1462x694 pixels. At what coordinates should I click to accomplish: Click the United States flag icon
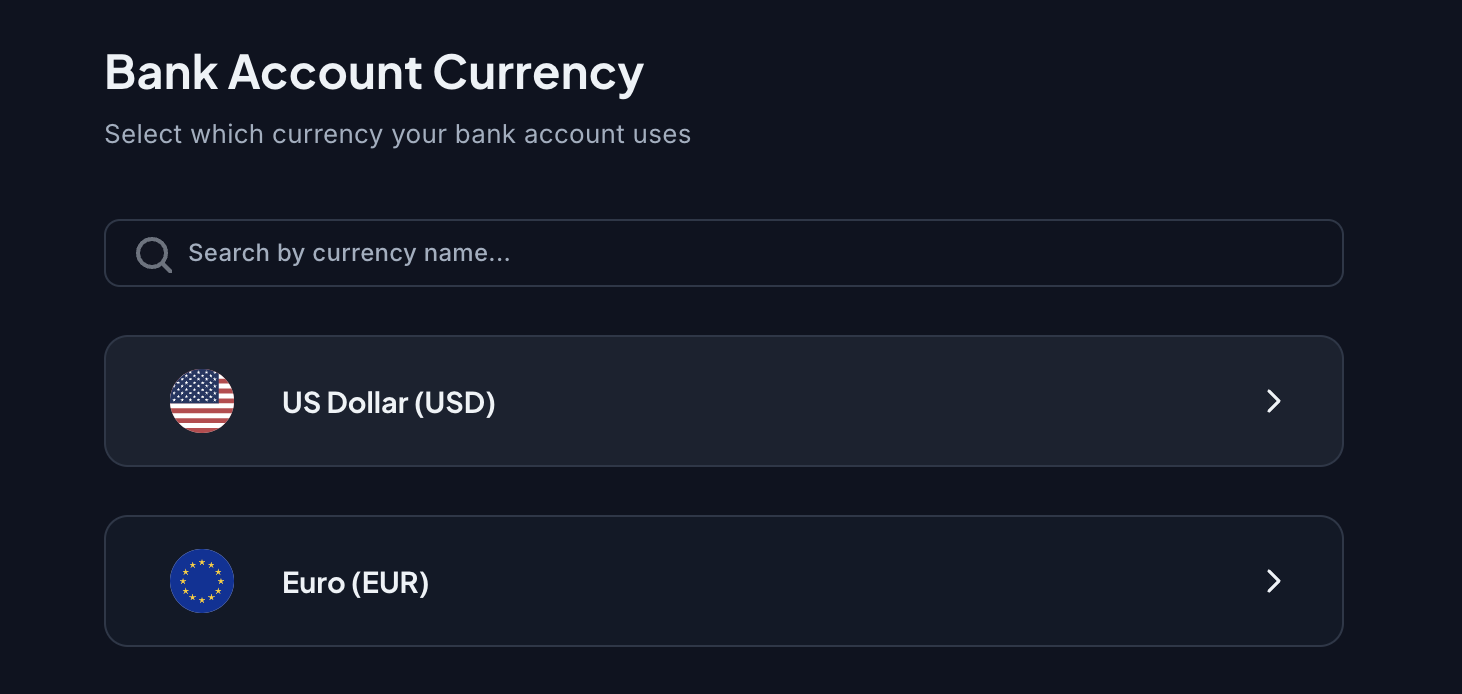click(202, 401)
